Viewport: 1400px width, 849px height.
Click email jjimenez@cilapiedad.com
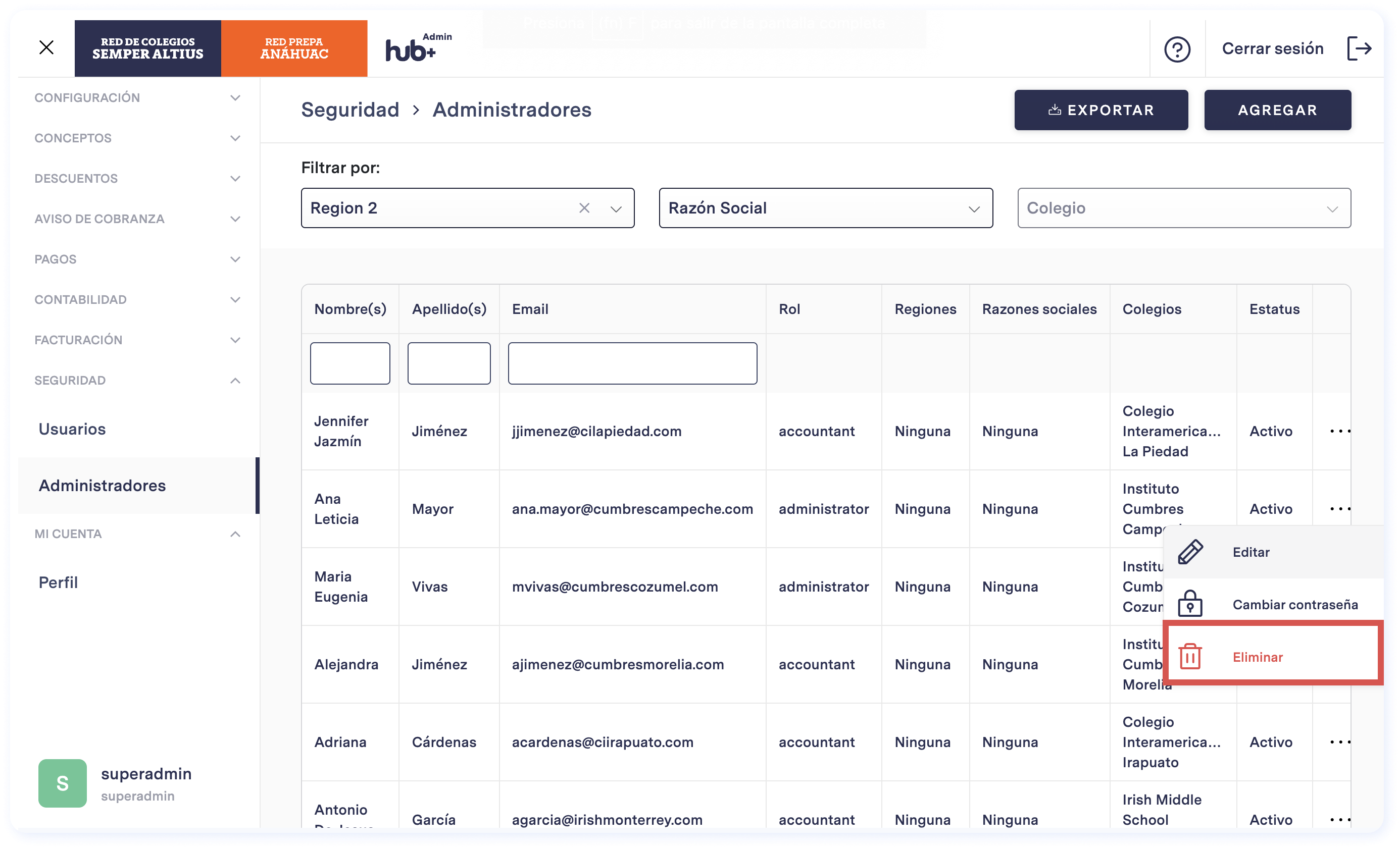596,431
